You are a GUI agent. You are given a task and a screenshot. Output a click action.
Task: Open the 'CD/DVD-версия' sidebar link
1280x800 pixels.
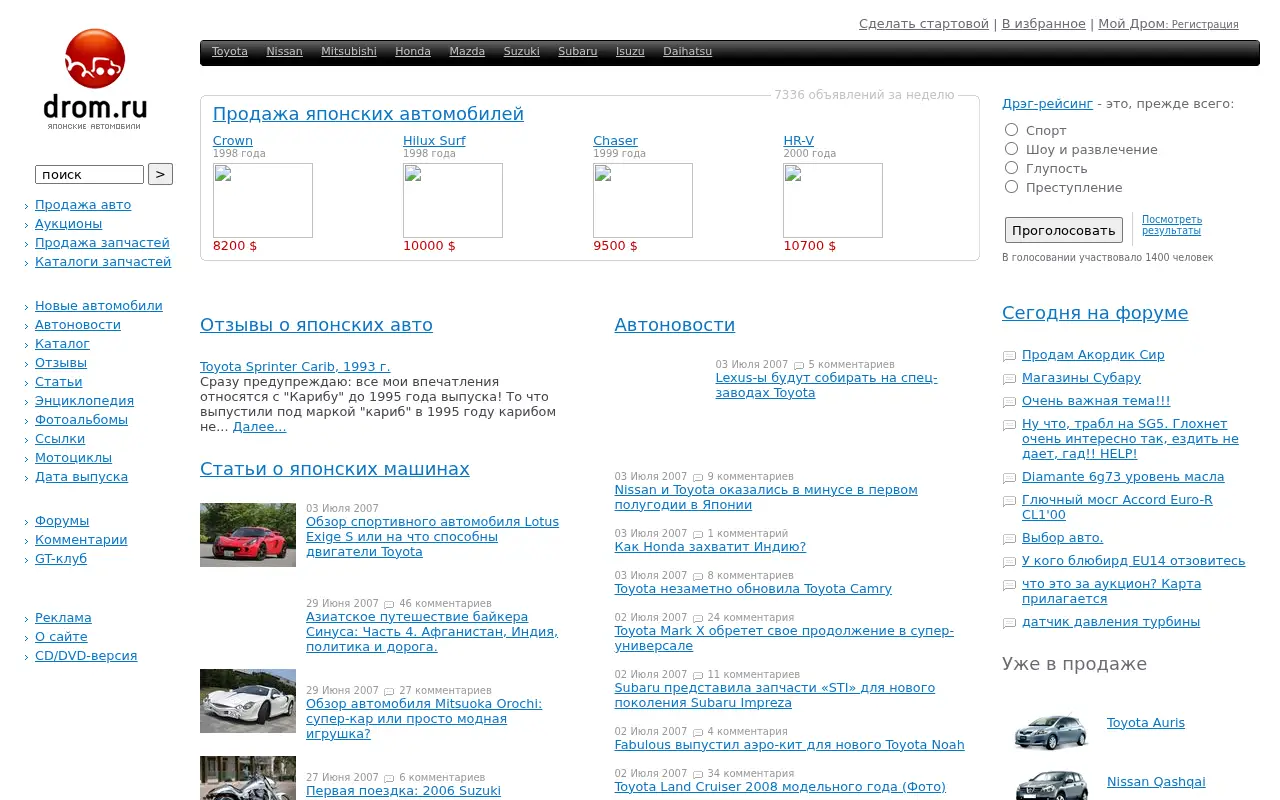pos(86,656)
